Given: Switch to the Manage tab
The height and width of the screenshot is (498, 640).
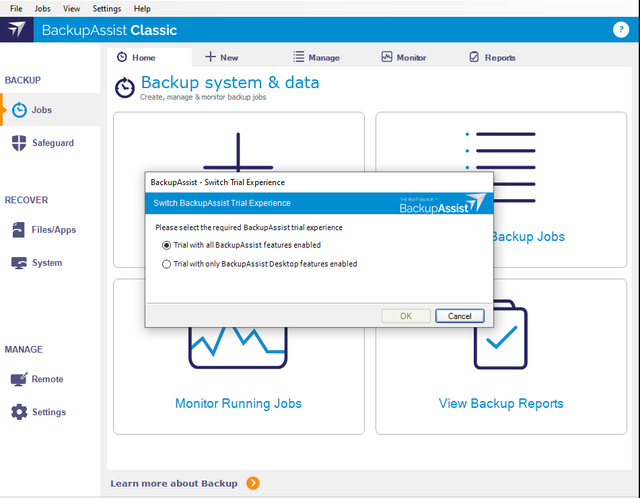Looking at the screenshot, I should tap(316, 58).
